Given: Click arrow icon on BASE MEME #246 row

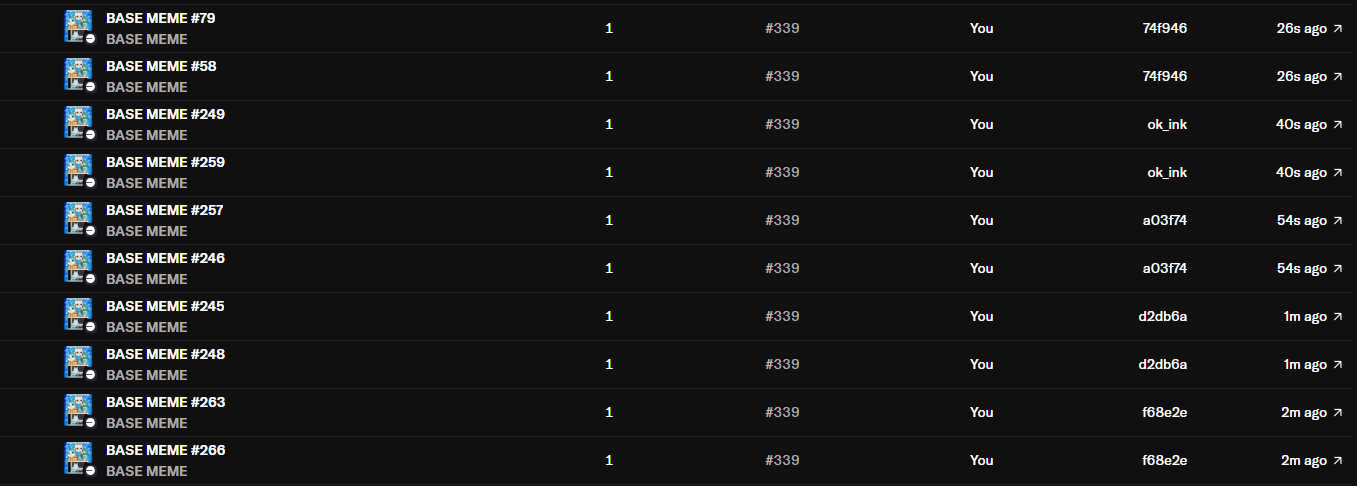Looking at the screenshot, I should point(1338,269).
